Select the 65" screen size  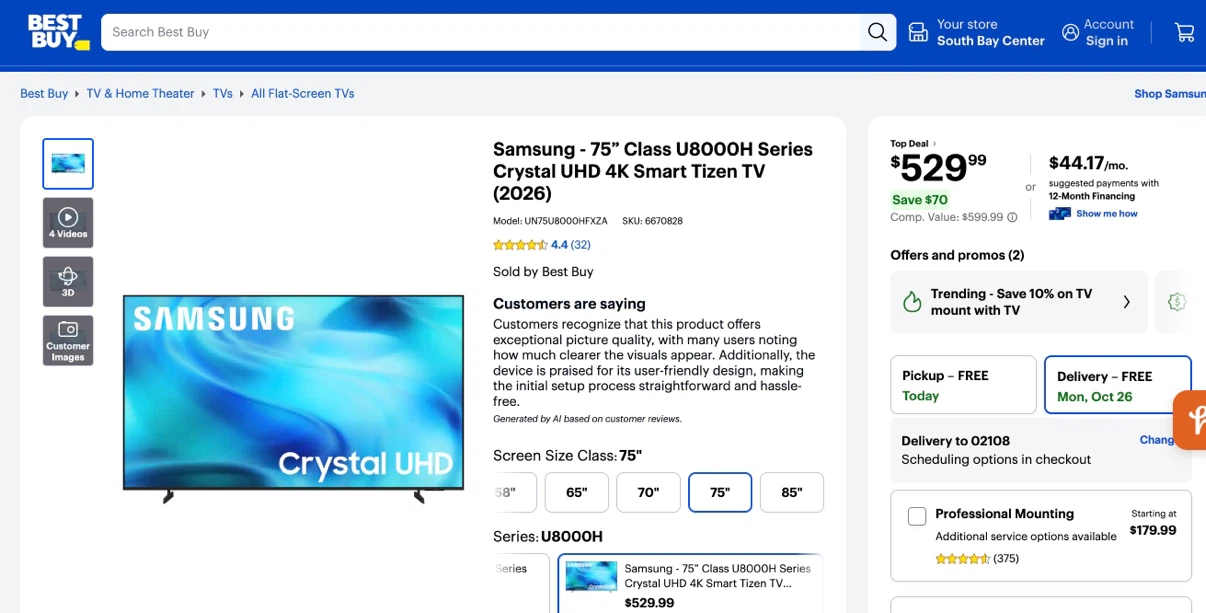[577, 492]
